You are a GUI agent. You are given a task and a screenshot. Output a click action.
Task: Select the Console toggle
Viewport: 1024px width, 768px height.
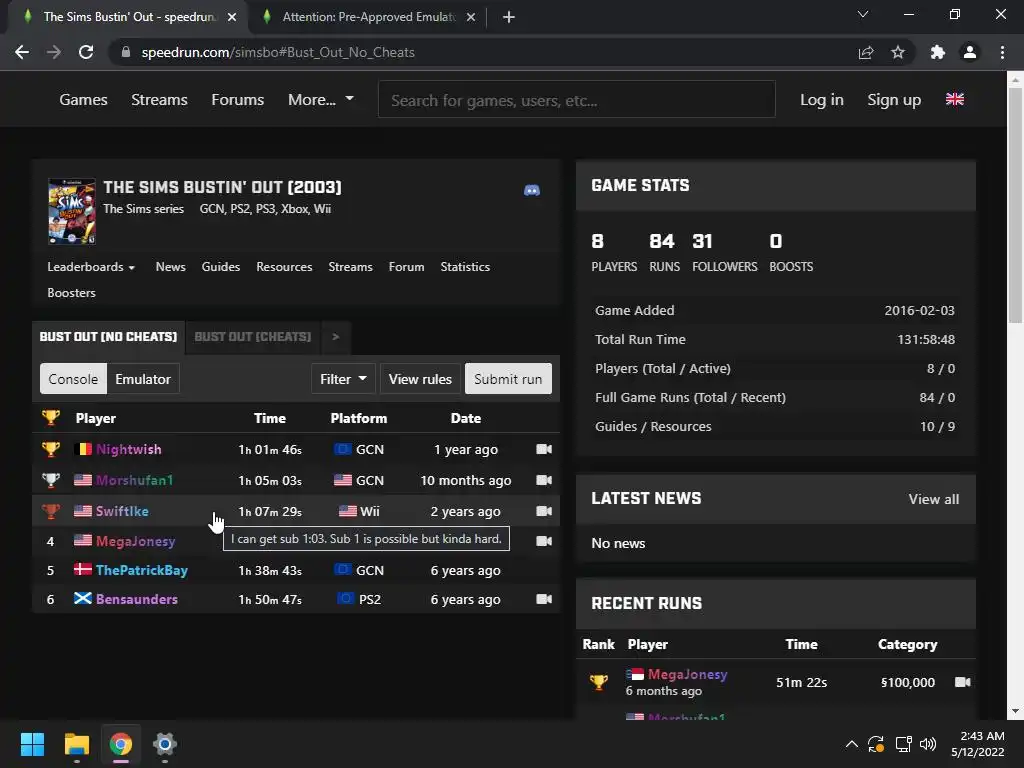click(73, 379)
